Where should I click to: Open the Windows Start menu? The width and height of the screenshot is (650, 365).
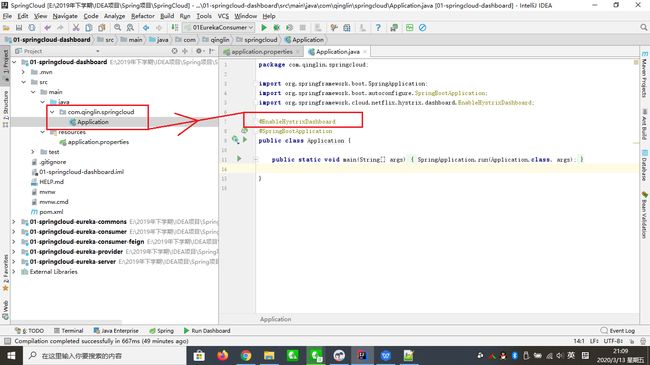coord(11,355)
